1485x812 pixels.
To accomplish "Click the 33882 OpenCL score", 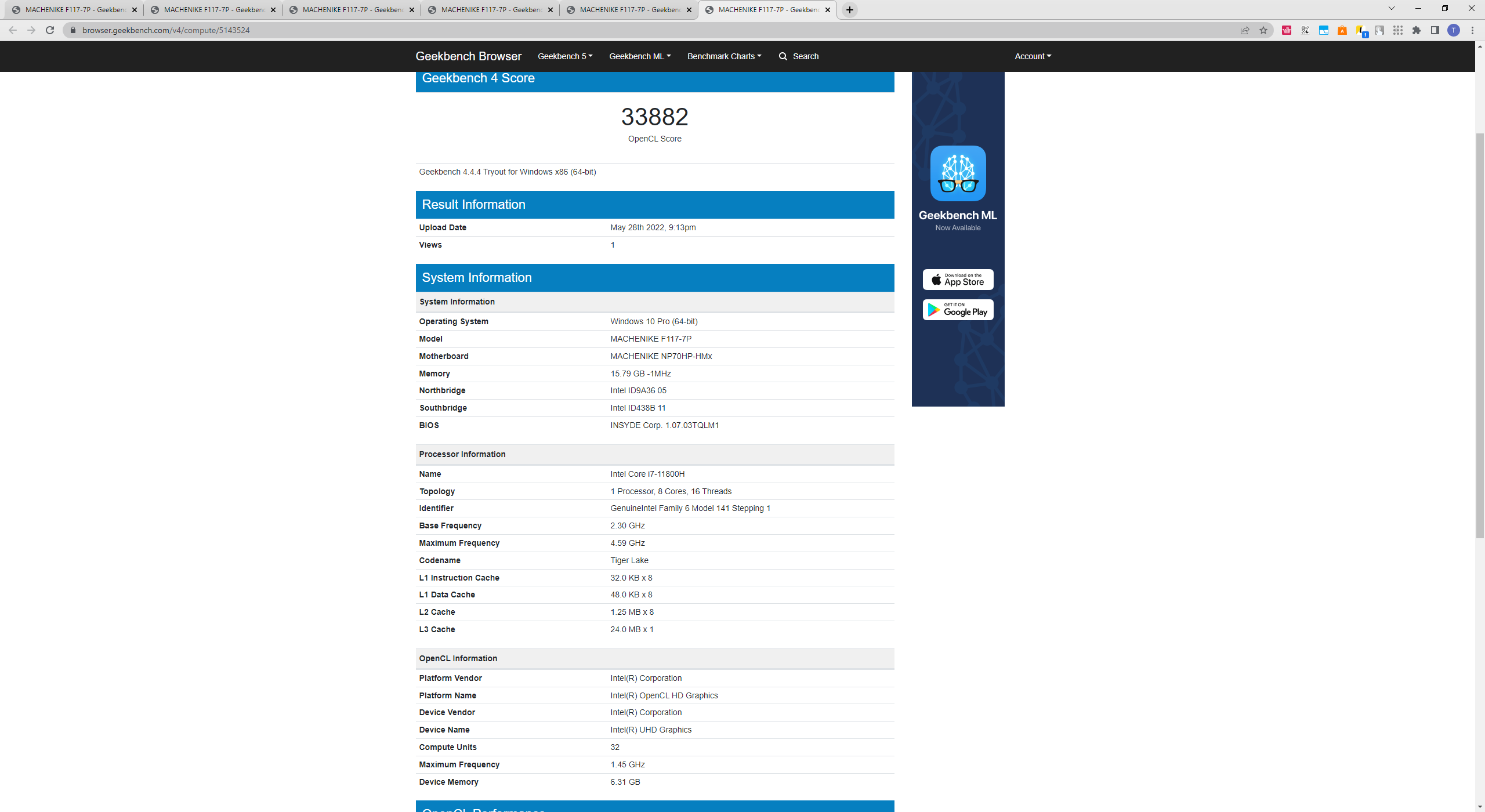I will click(x=654, y=117).
